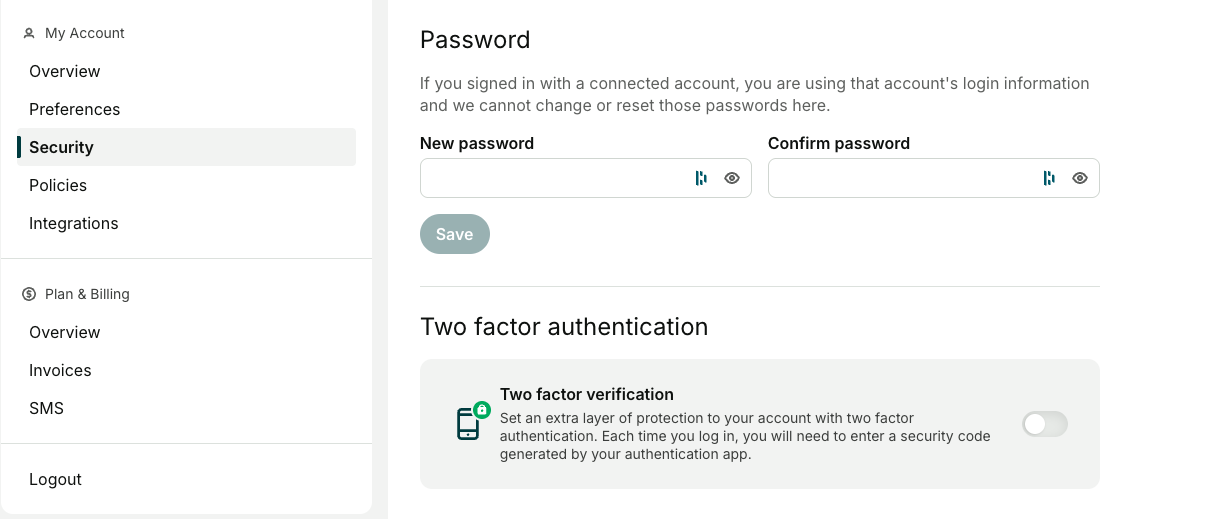Click the Save password button
Image resolution: width=1205 pixels, height=519 pixels.
coord(455,234)
